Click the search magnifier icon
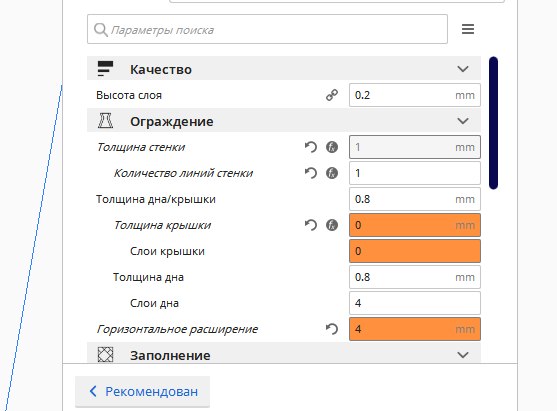This screenshot has width=557, height=411. point(101,30)
